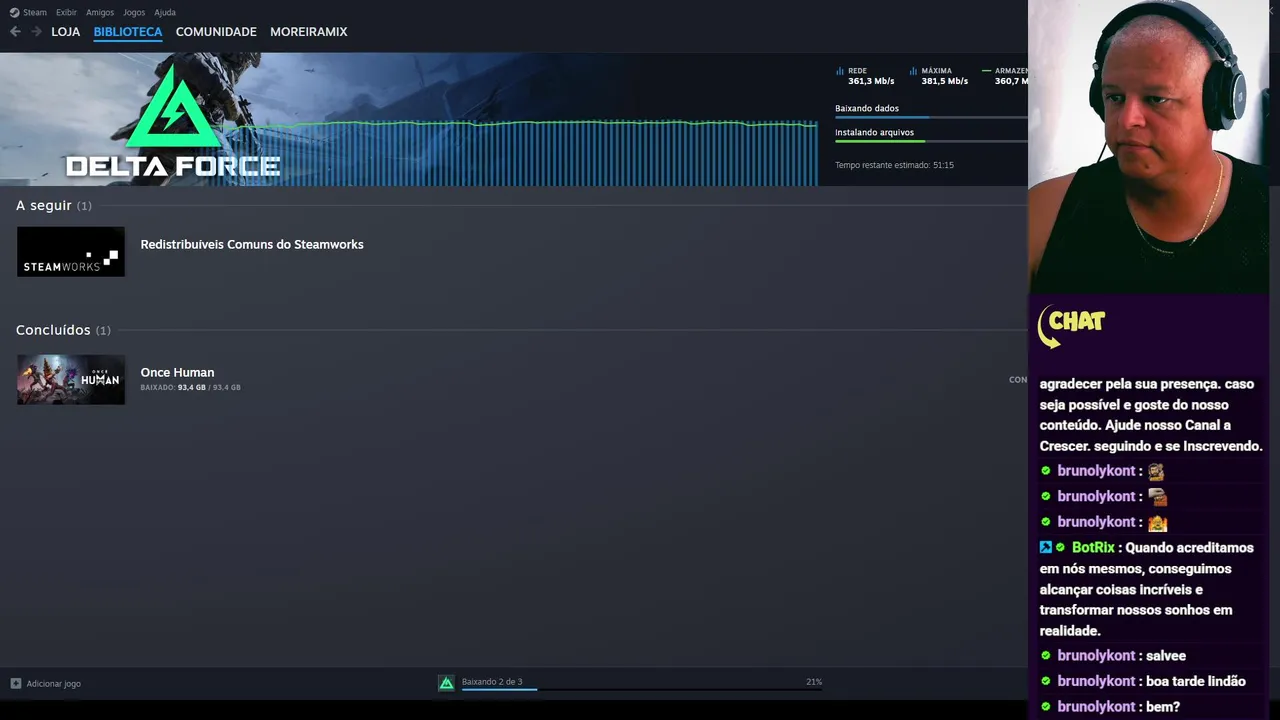
Task: Open the COMUNIDADE tab
Action: click(216, 32)
